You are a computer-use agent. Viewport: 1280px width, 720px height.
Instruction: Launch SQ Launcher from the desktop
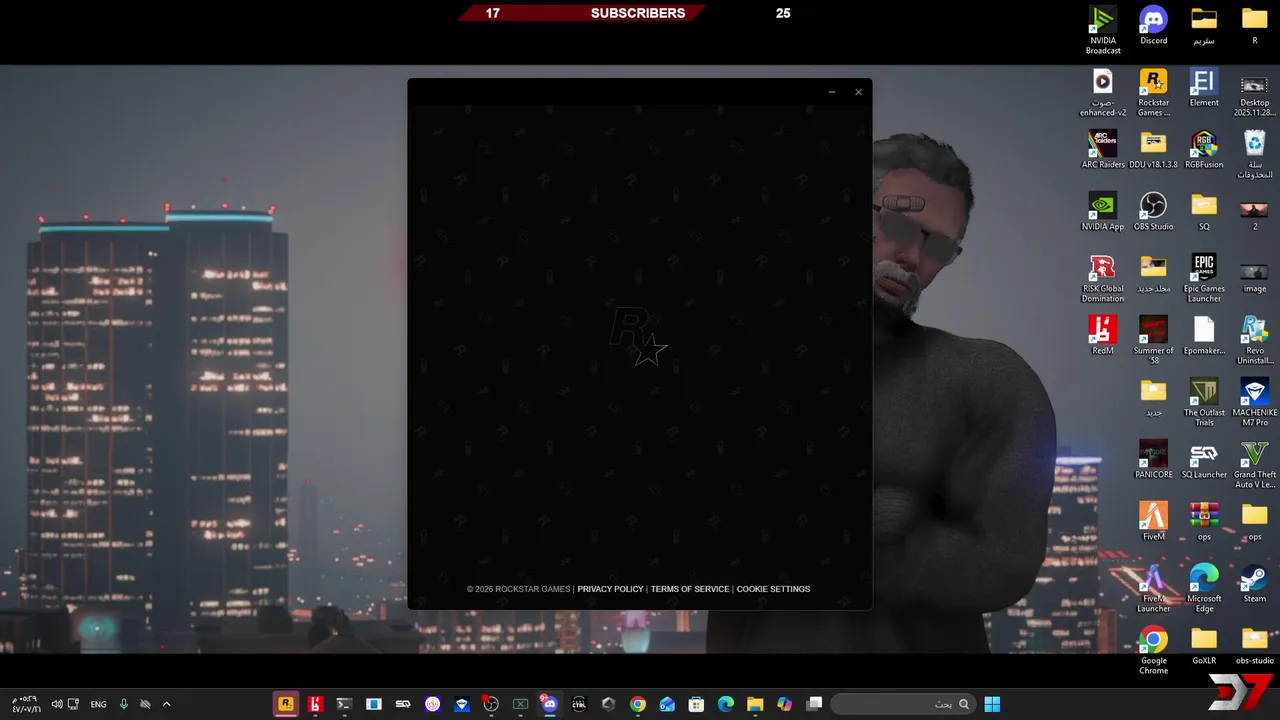tap(1204, 460)
